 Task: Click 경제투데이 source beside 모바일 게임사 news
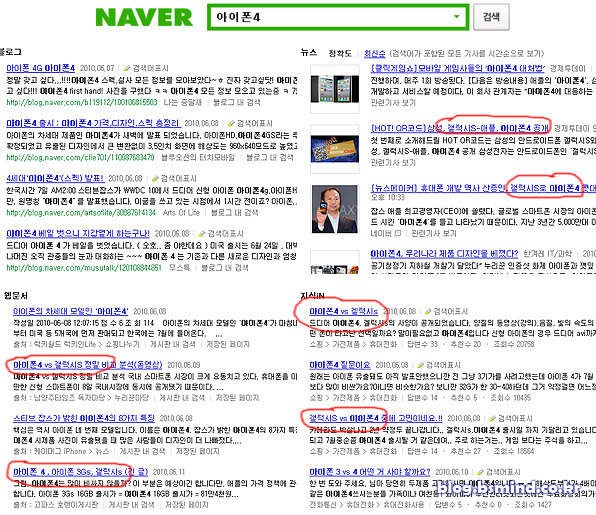(567, 69)
